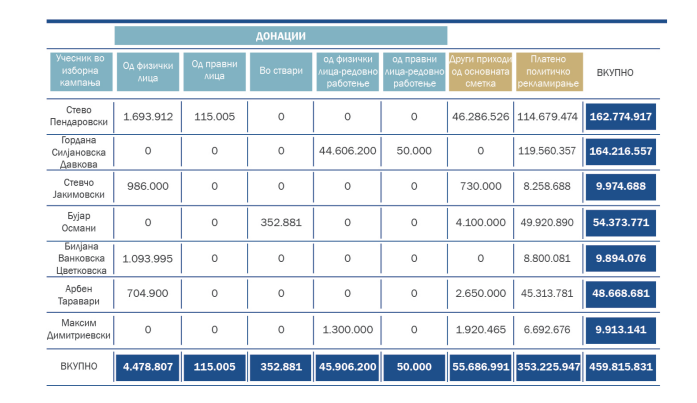Click Стевчо Јакимовски in the first column
The height and width of the screenshot is (403, 697).
point(80,186)
